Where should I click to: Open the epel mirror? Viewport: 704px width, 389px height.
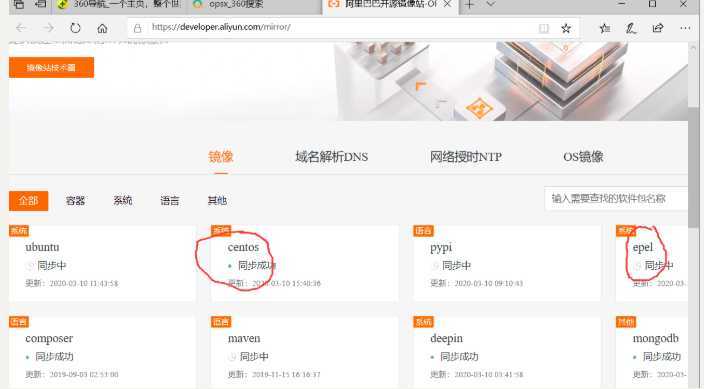pos(643,248)
